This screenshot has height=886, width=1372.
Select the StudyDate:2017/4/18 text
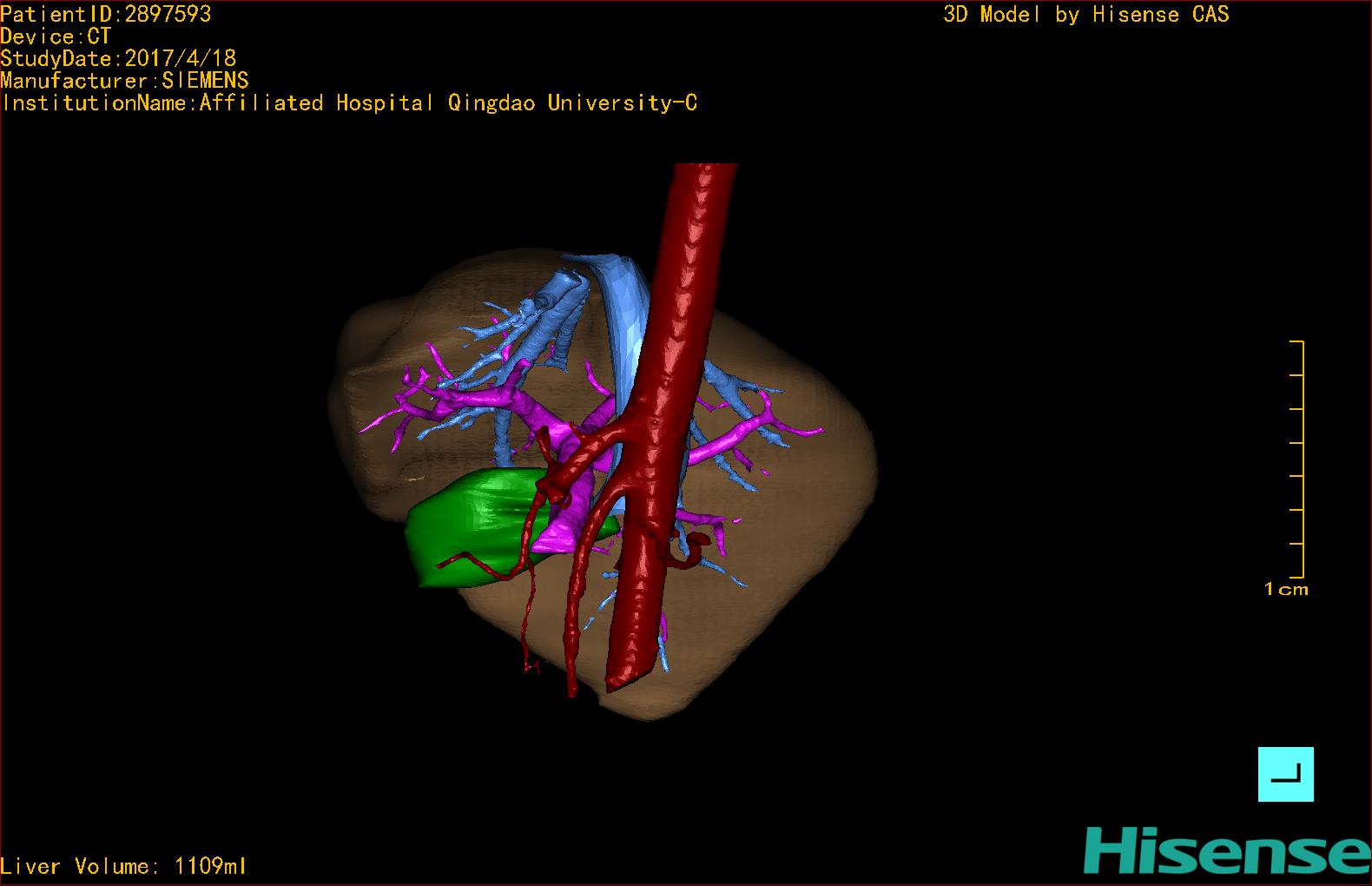pos(118,58)
